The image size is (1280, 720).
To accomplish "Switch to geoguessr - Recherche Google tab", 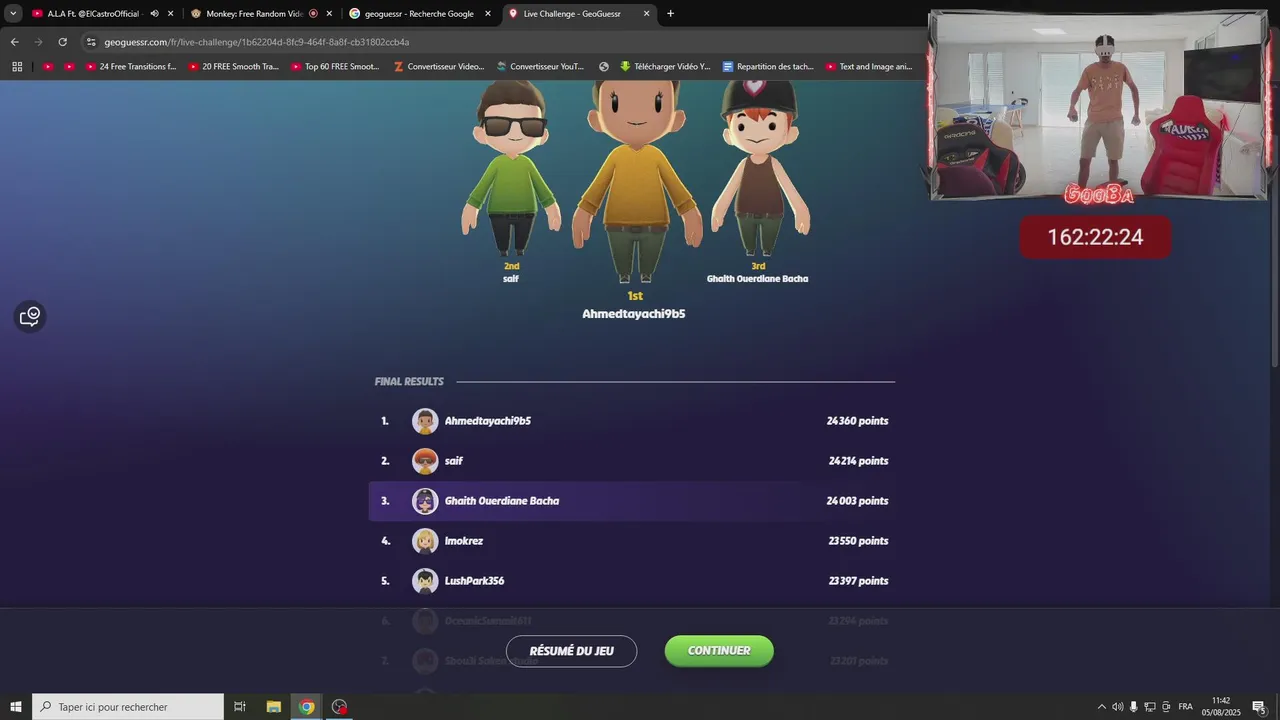I will [419, 14].
